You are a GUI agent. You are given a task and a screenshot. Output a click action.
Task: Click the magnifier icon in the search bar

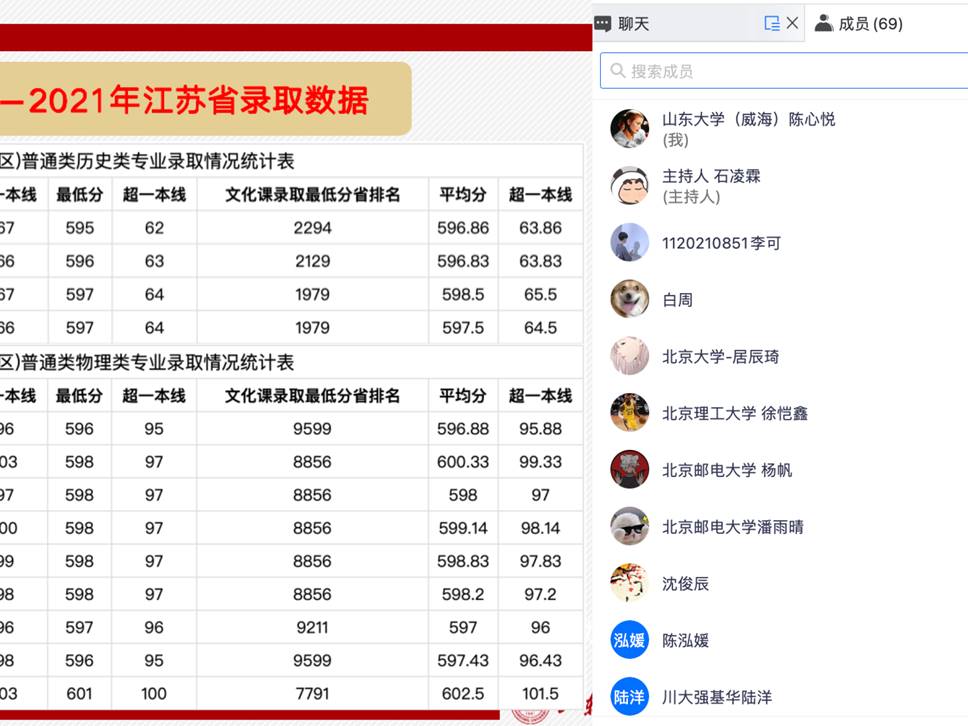616,71
